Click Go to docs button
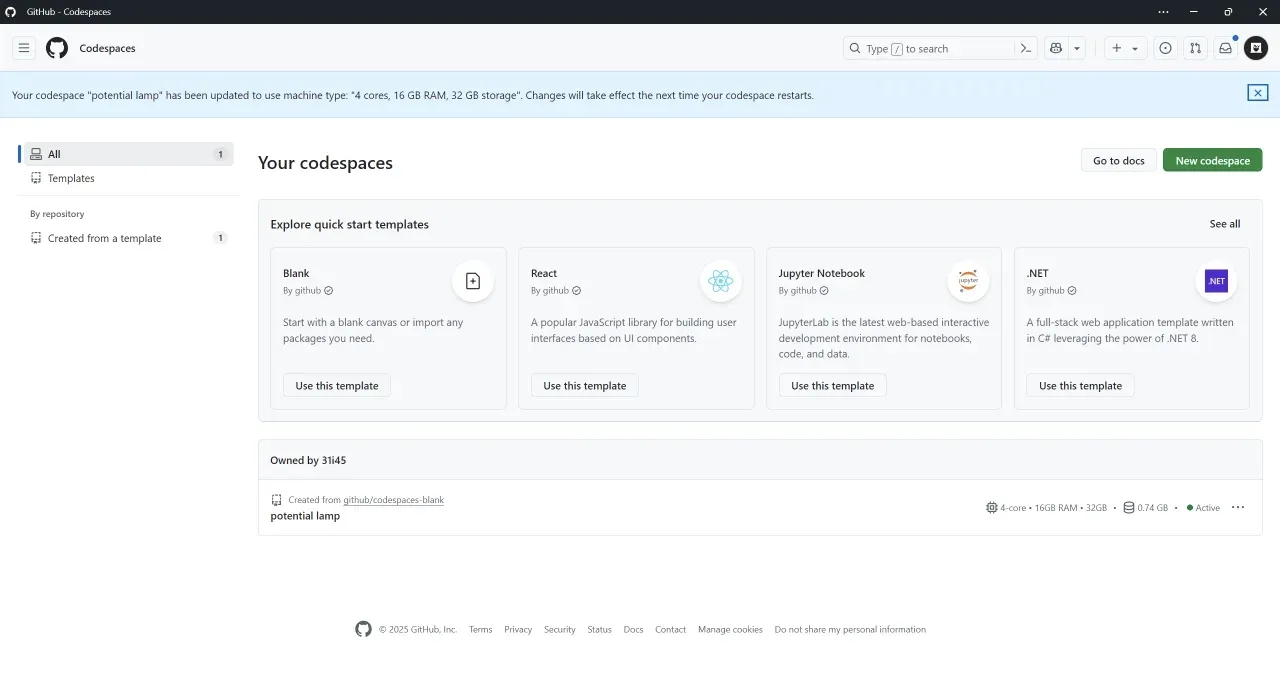This screenshot has width=1280, height=684. [x=1118, y=160]
